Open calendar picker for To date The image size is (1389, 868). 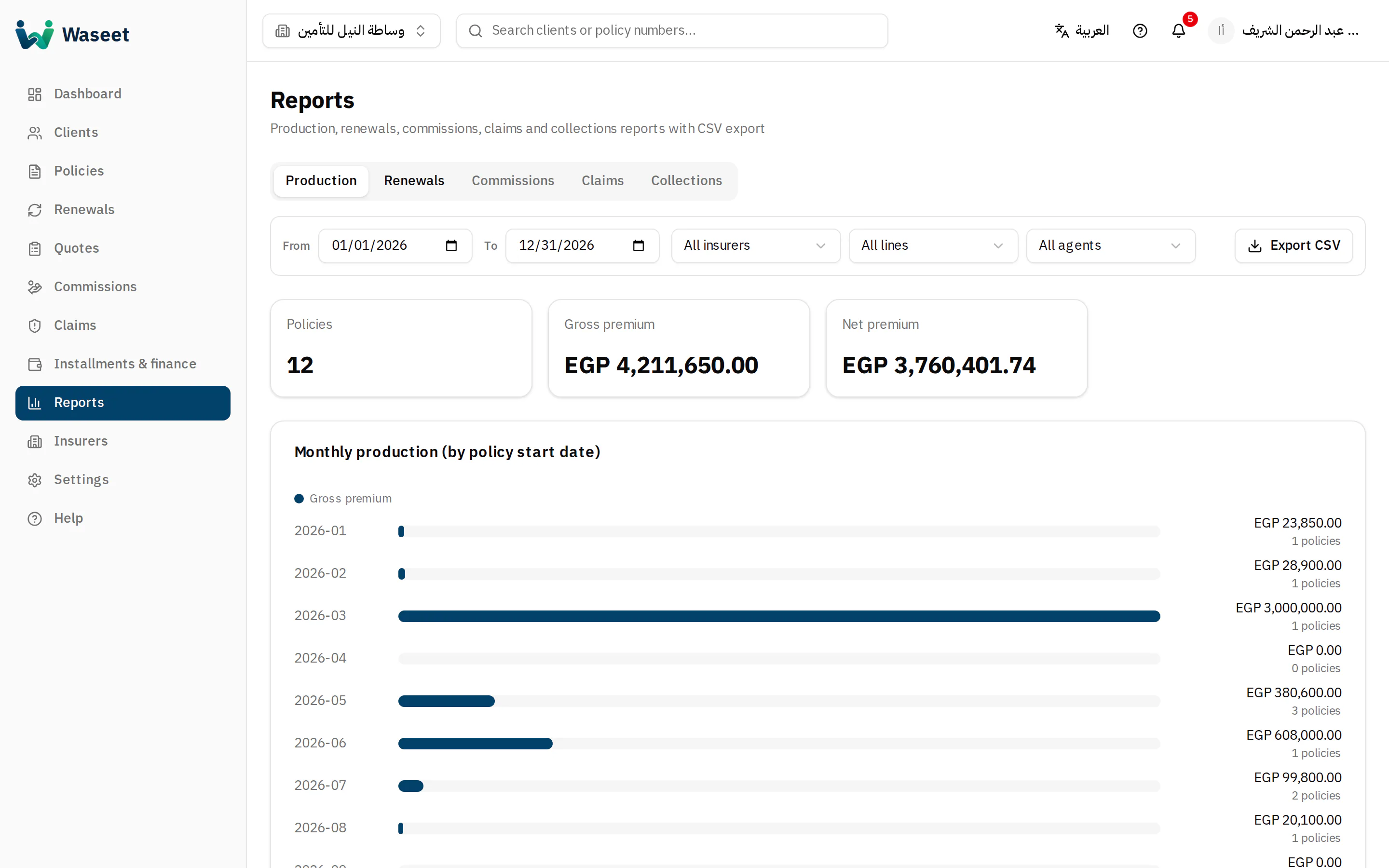638,246
